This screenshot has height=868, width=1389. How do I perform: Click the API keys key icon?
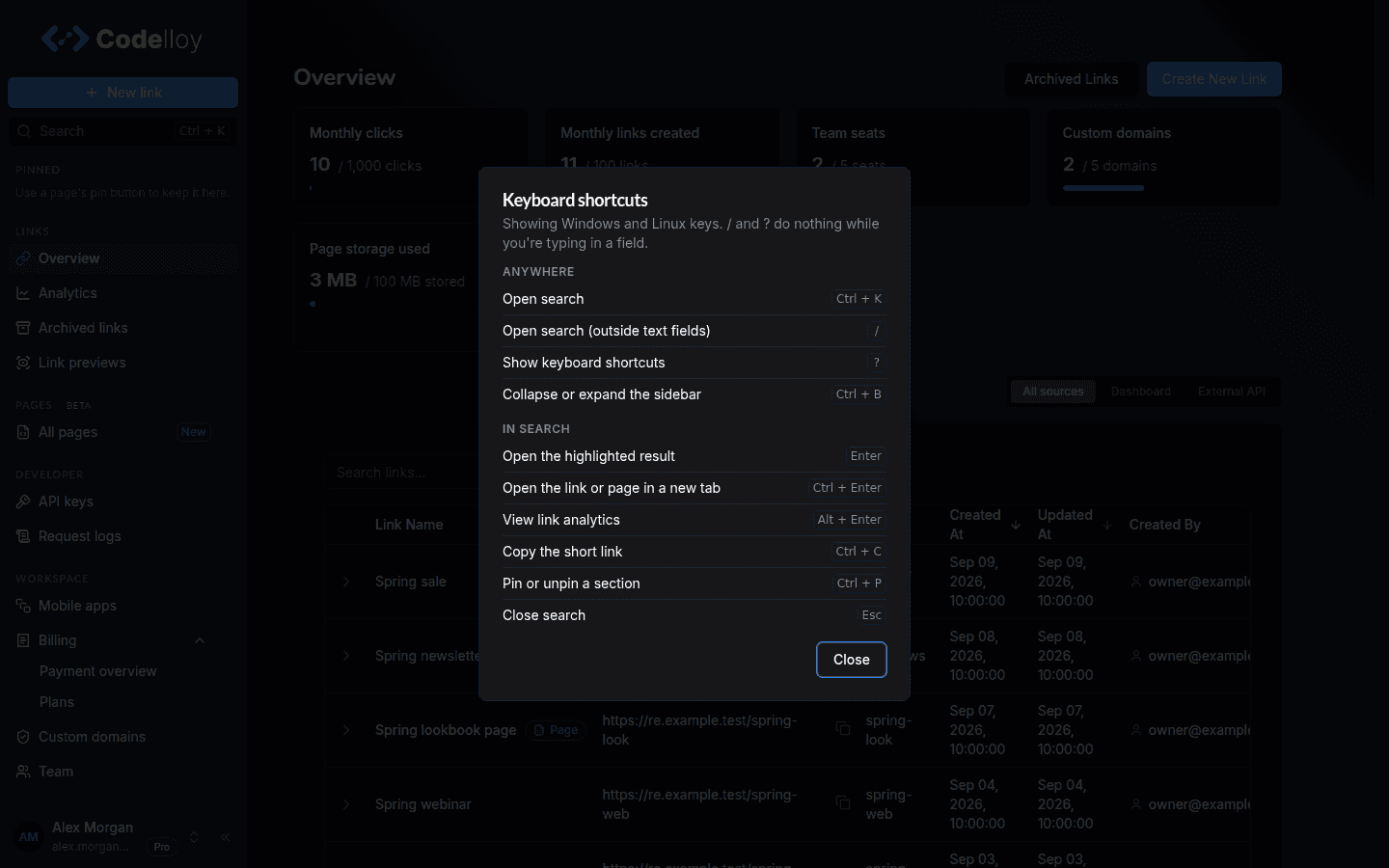pyautogui.click(x=23, y=502)
